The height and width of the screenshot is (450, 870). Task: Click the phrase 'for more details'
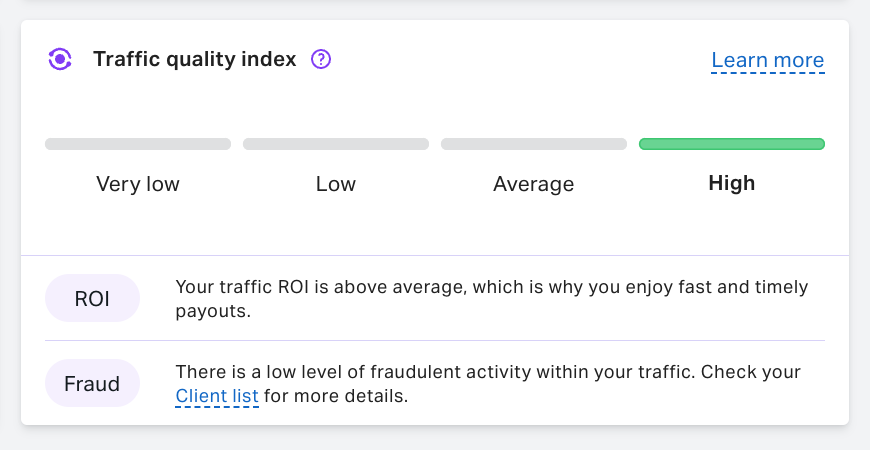click(x=336, y=397)
